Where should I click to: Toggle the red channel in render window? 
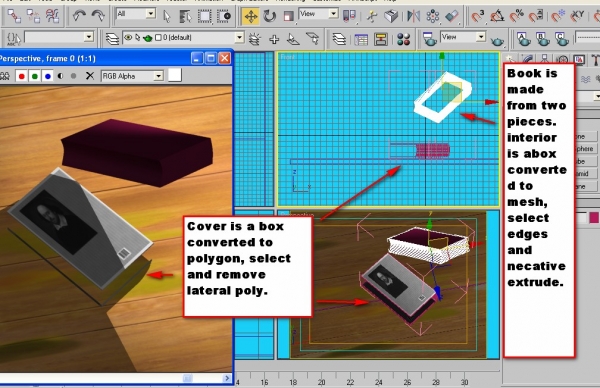pos(22,76)
